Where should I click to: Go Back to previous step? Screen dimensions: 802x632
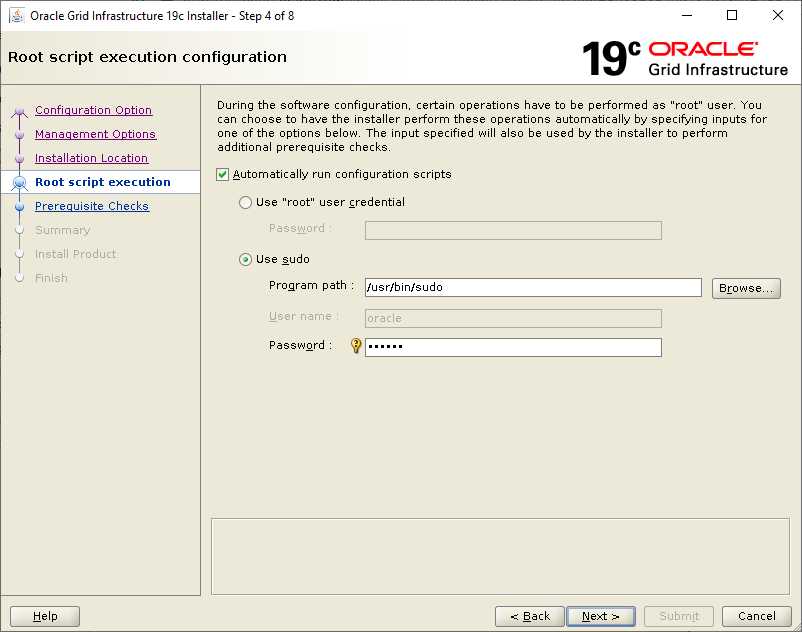530,616
